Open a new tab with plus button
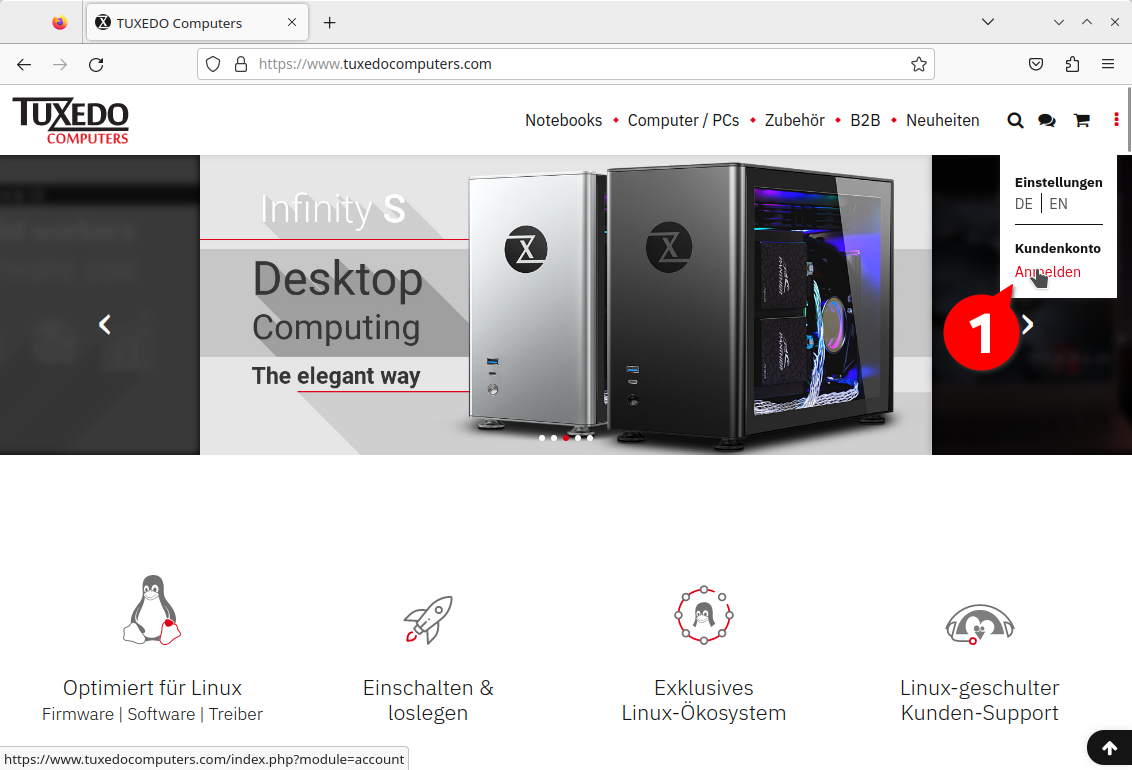The height and width of the screenshot is (770, 1132). (x=329, y=22)
